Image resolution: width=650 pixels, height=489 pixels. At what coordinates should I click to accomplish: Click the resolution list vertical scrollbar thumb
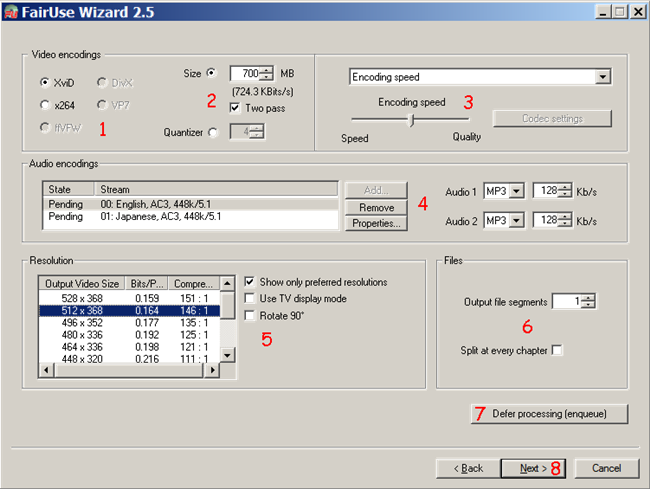(x=227, y=305)
